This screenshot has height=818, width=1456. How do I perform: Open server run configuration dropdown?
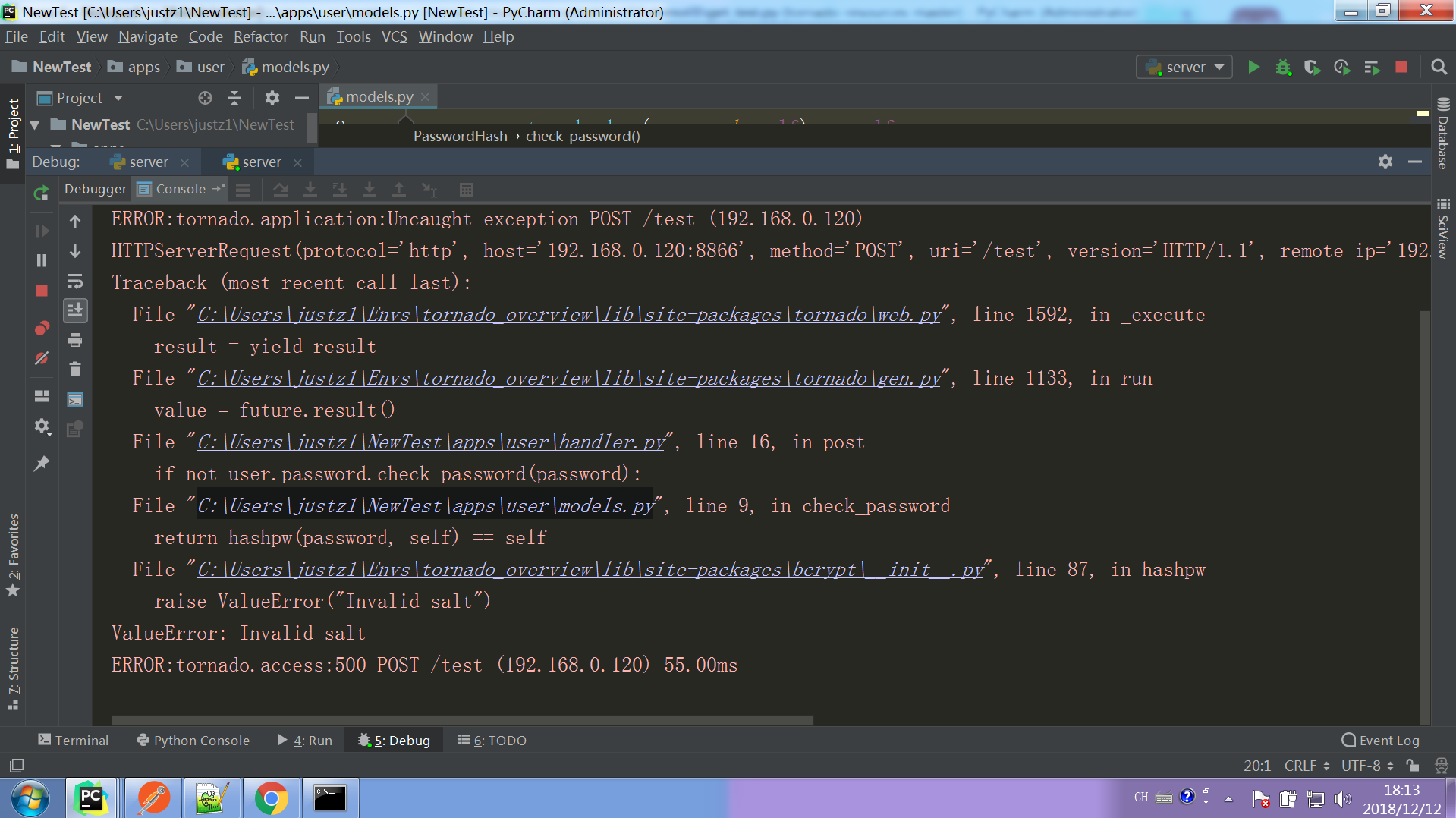click(x=1184, y=68)
